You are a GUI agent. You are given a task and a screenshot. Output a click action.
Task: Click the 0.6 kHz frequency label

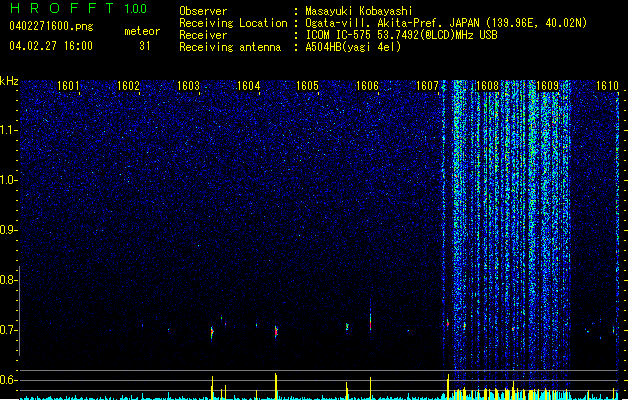[8, 380]
